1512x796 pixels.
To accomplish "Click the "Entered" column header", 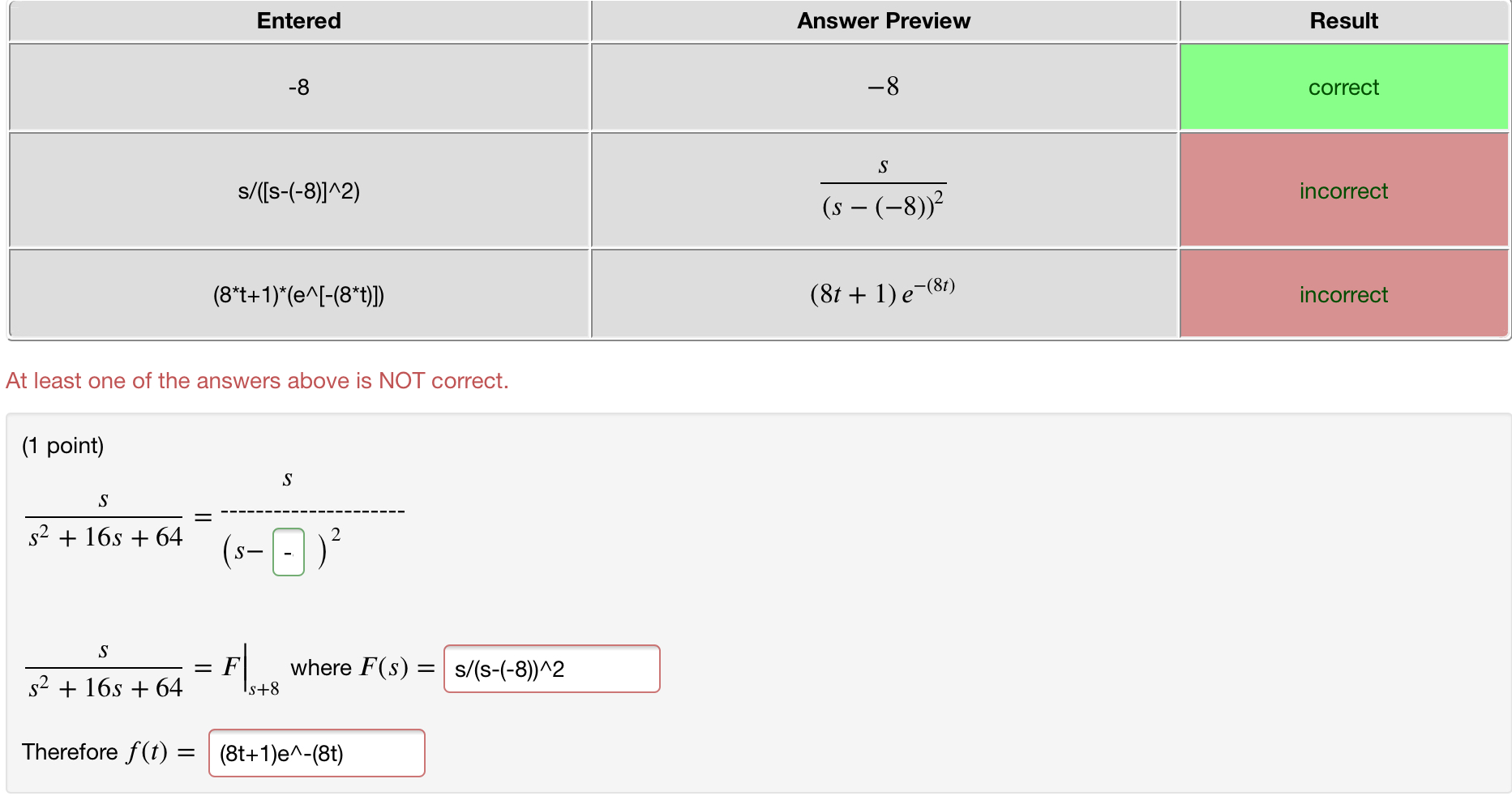I will point(298,20).
